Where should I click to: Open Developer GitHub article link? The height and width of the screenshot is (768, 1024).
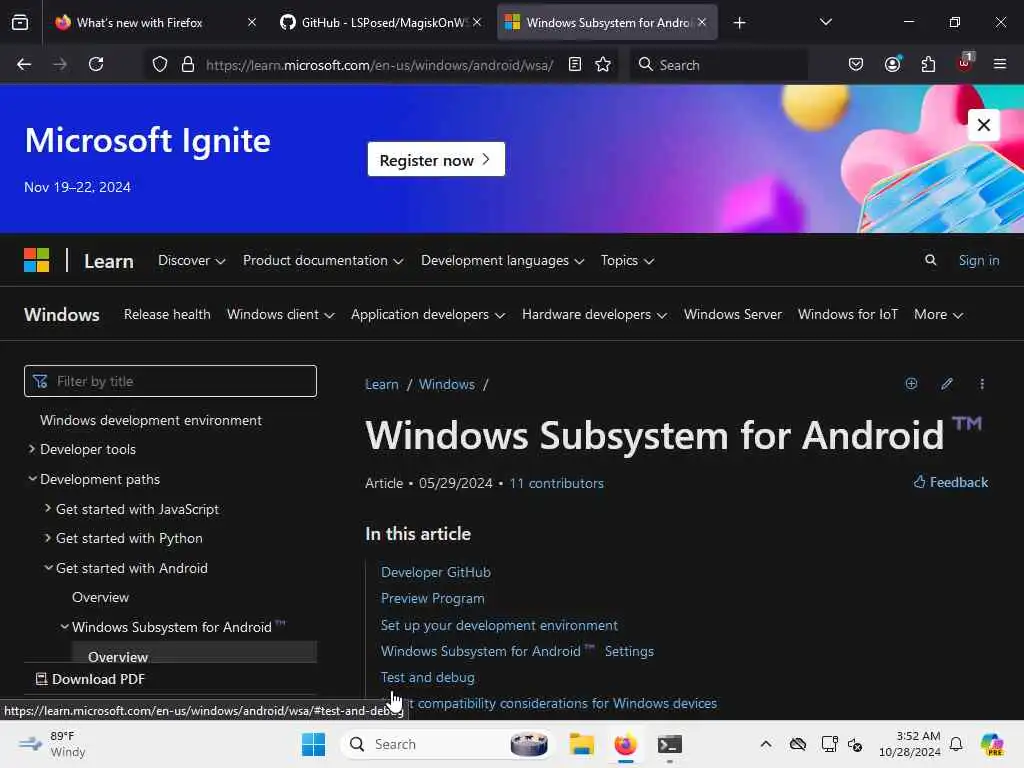[436, 572]
